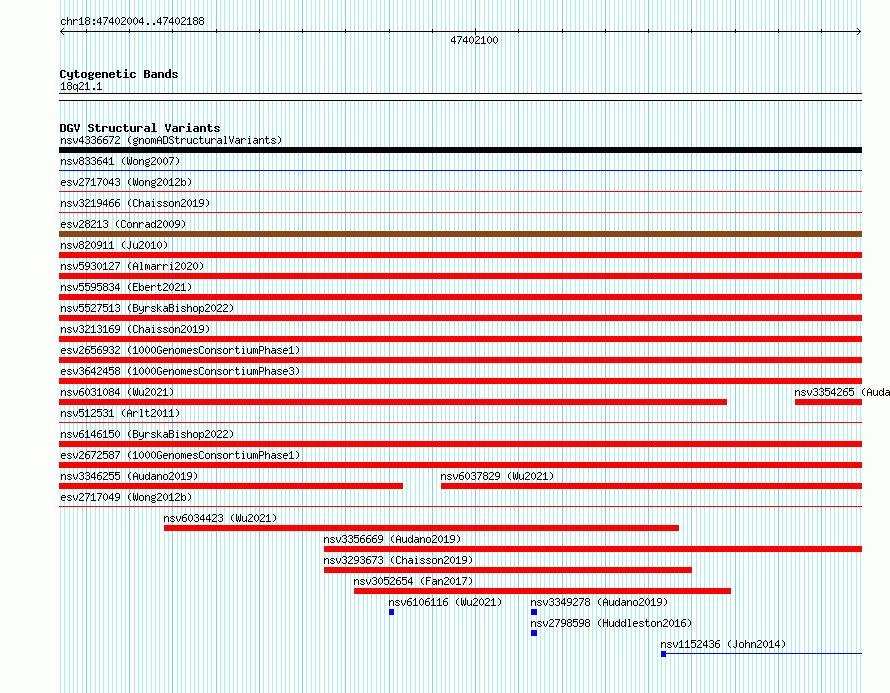Viewport: 890px width, 693px height.
Task: Click the blue square marker for nsv1152436
Action: pos(664,654)
